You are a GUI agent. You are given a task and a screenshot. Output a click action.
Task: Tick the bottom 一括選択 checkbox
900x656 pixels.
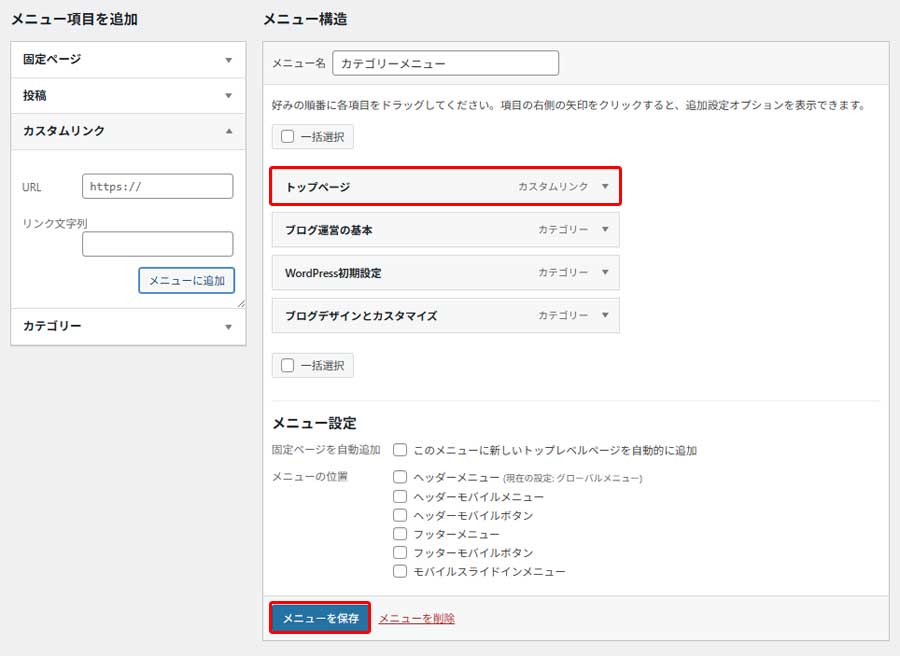point(288,366)
